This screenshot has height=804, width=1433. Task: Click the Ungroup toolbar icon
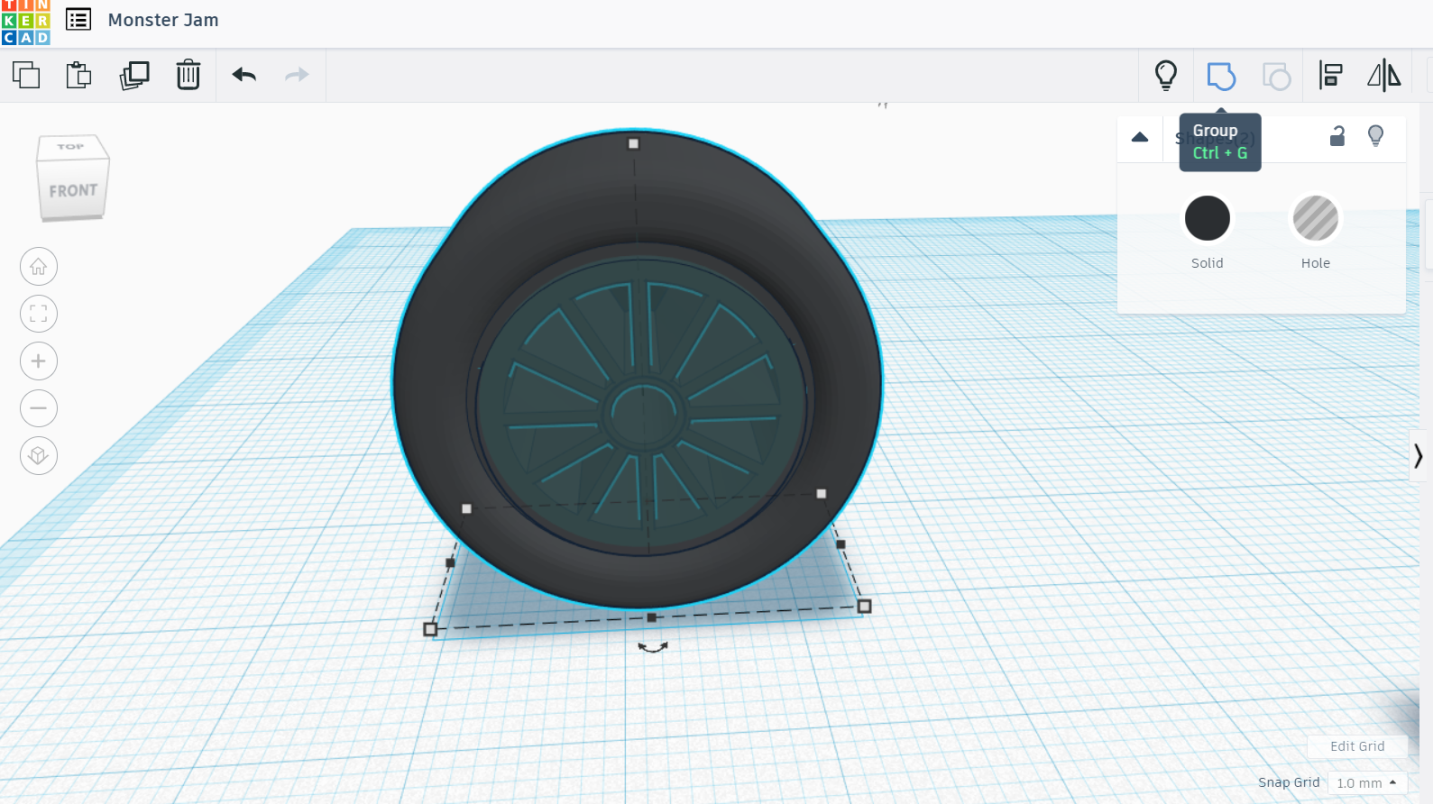click(1276, 75)
